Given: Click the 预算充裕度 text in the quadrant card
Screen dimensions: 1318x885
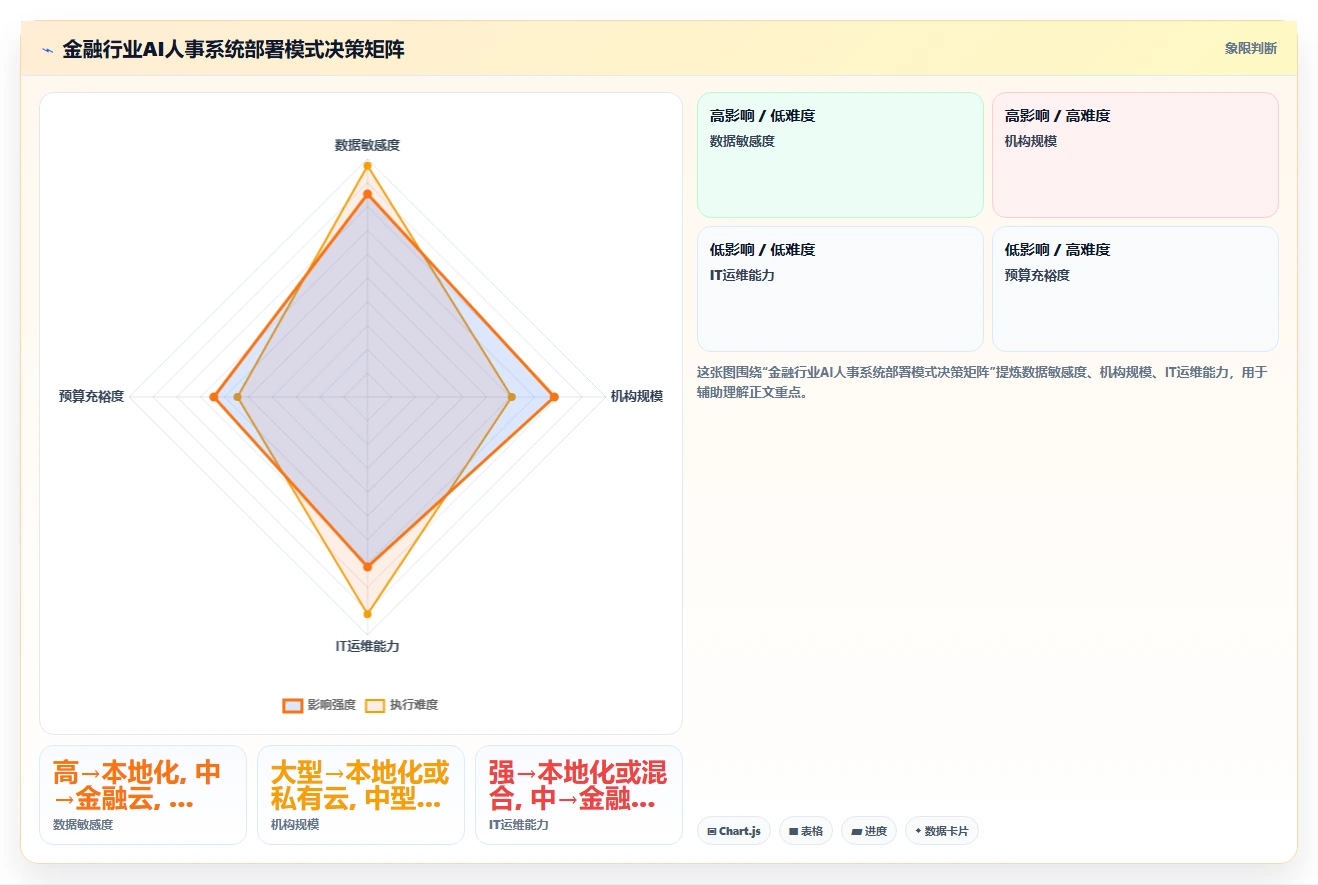Looking at the screenshot, I should 1037,275.
